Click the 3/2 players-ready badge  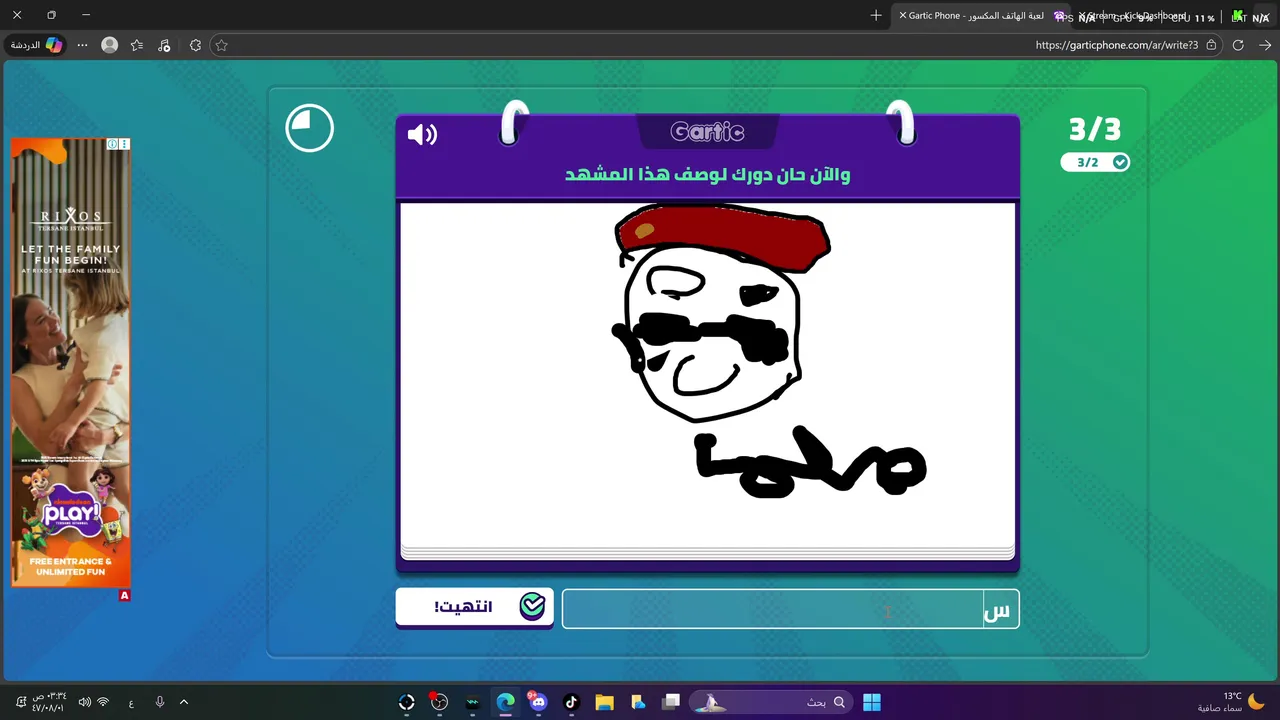click(x=1095, y=162)
